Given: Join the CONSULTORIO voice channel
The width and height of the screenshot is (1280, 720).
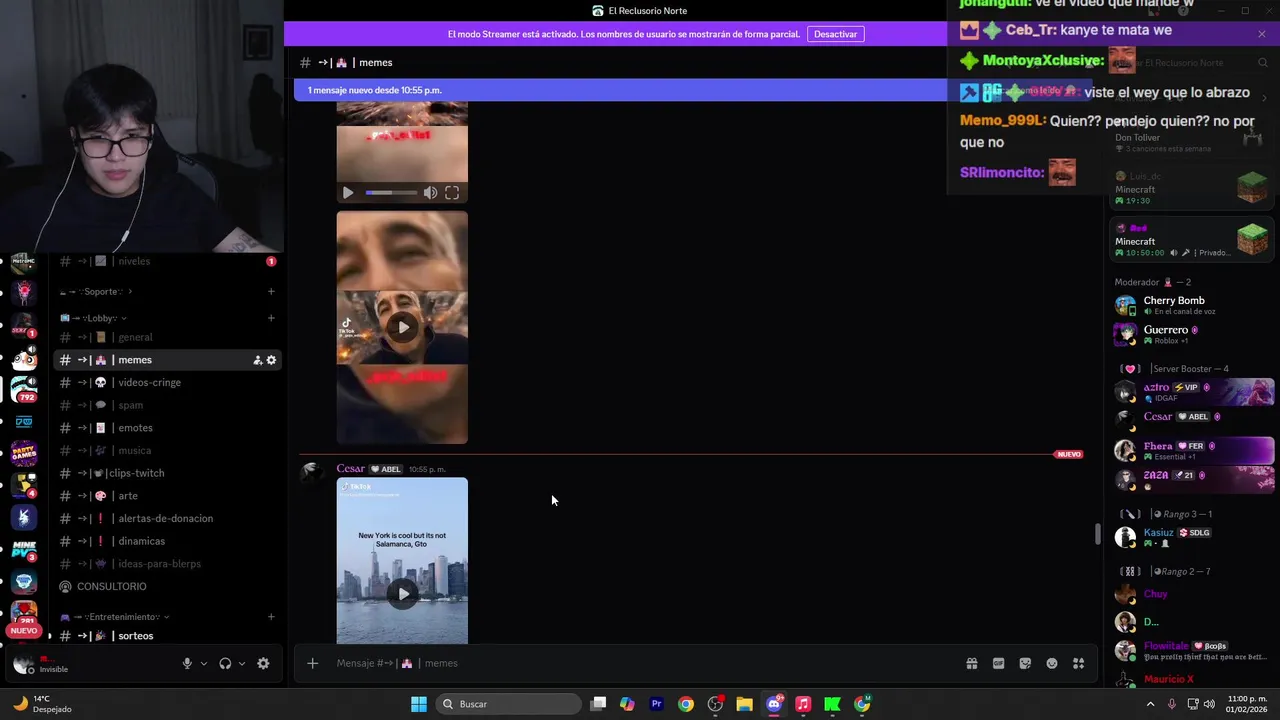Looking at the screenshot, I should (x=167, y=586).
